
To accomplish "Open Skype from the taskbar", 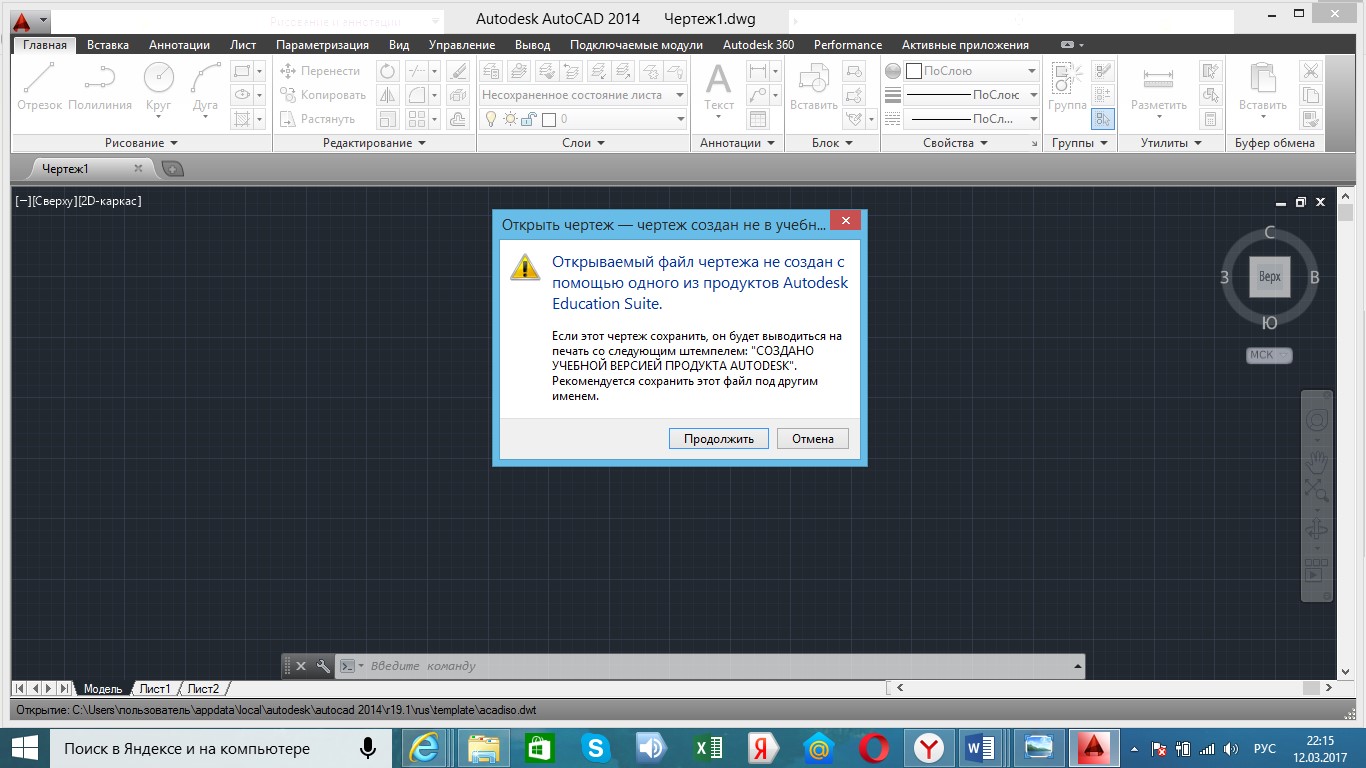I will 598,747.
